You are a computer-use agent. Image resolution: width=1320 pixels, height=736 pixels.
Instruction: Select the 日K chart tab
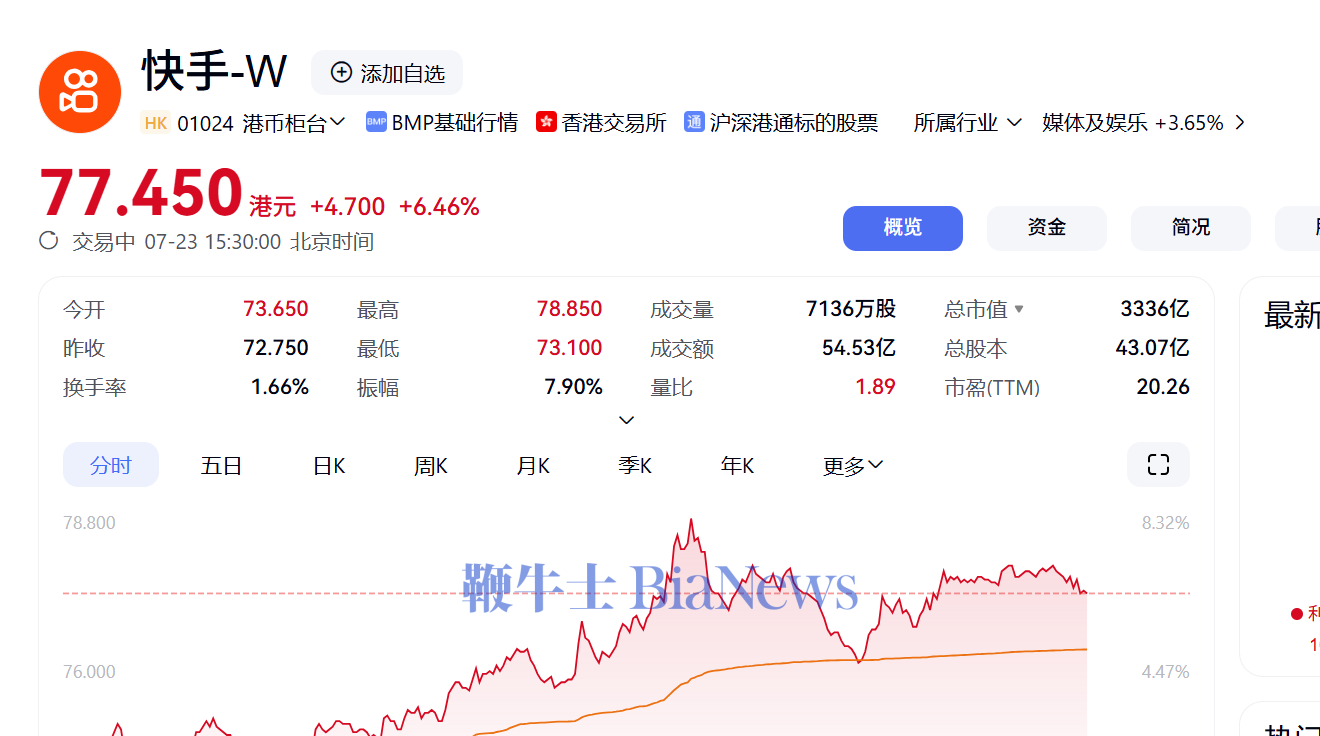coord(329,465)
